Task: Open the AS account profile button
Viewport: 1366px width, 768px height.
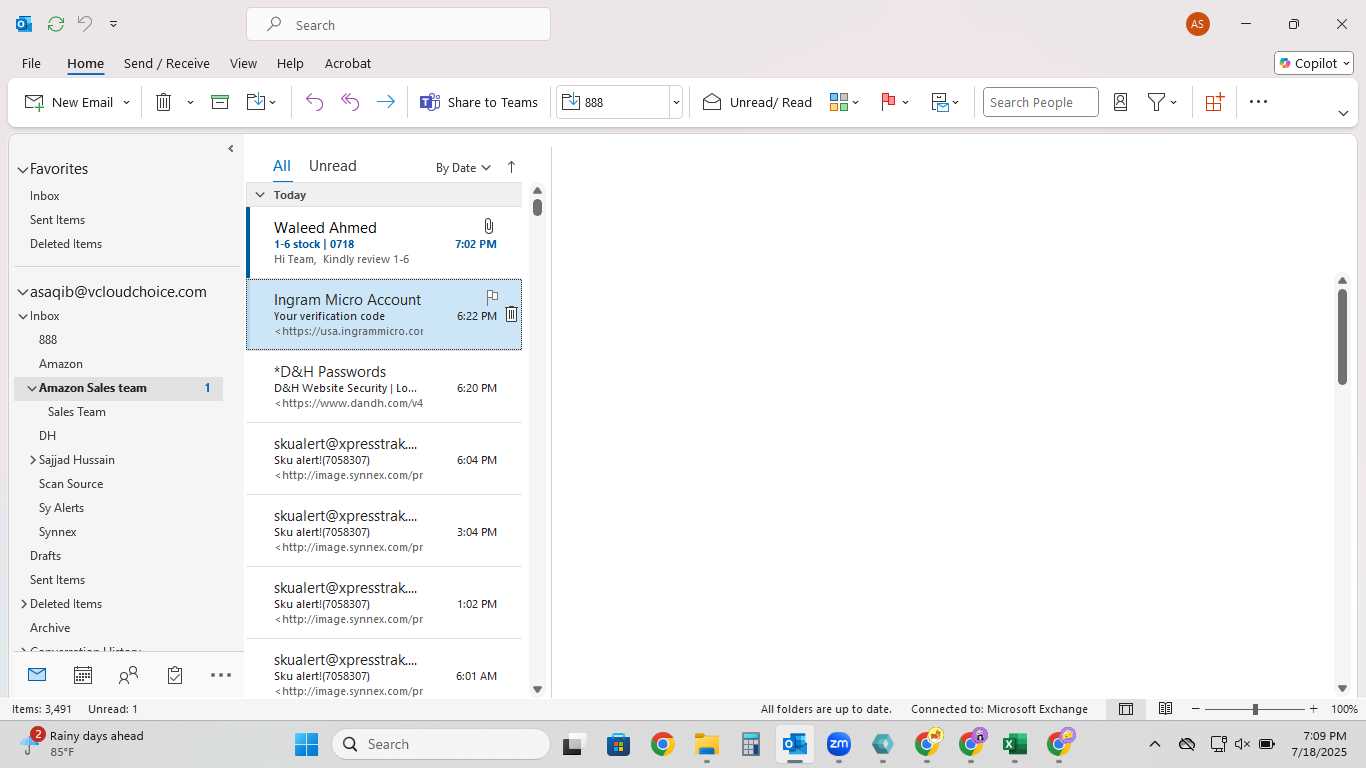Action: [1197, 24]
